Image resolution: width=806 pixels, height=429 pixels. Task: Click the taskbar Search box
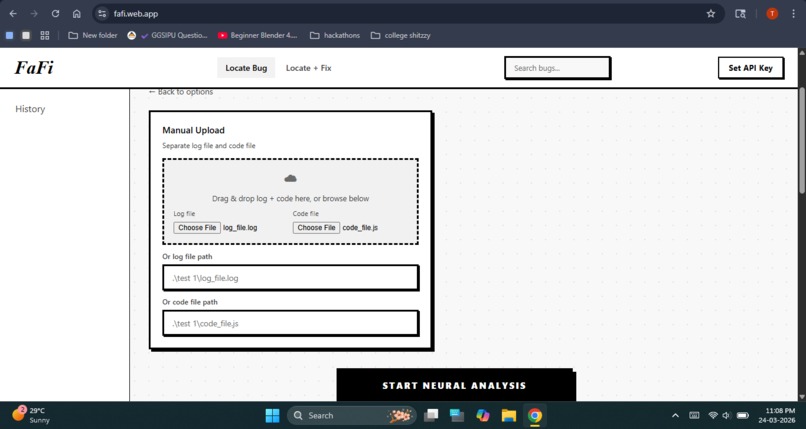point(352,415)
